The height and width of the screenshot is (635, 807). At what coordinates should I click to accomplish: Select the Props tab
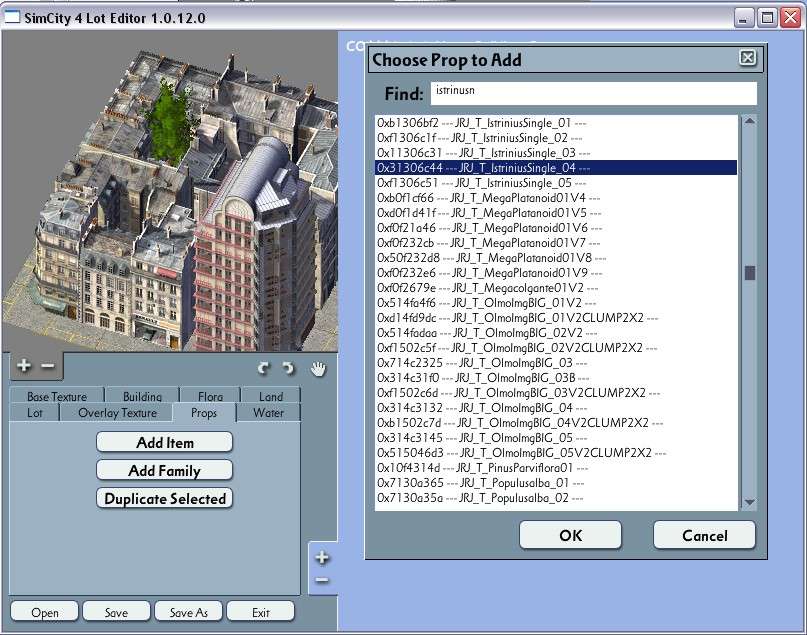pos(204,413)
